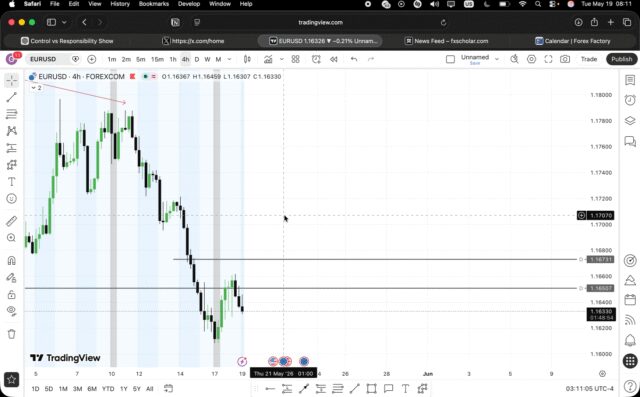640x397 pixels.
Task: Toggle stay in drawing mode
Action: coord(11,277)
